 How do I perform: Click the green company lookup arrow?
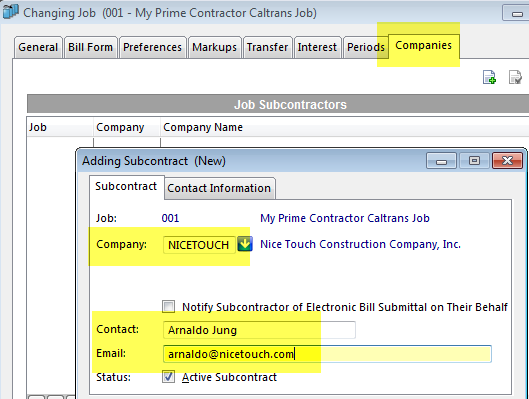(x=245, y=244)
